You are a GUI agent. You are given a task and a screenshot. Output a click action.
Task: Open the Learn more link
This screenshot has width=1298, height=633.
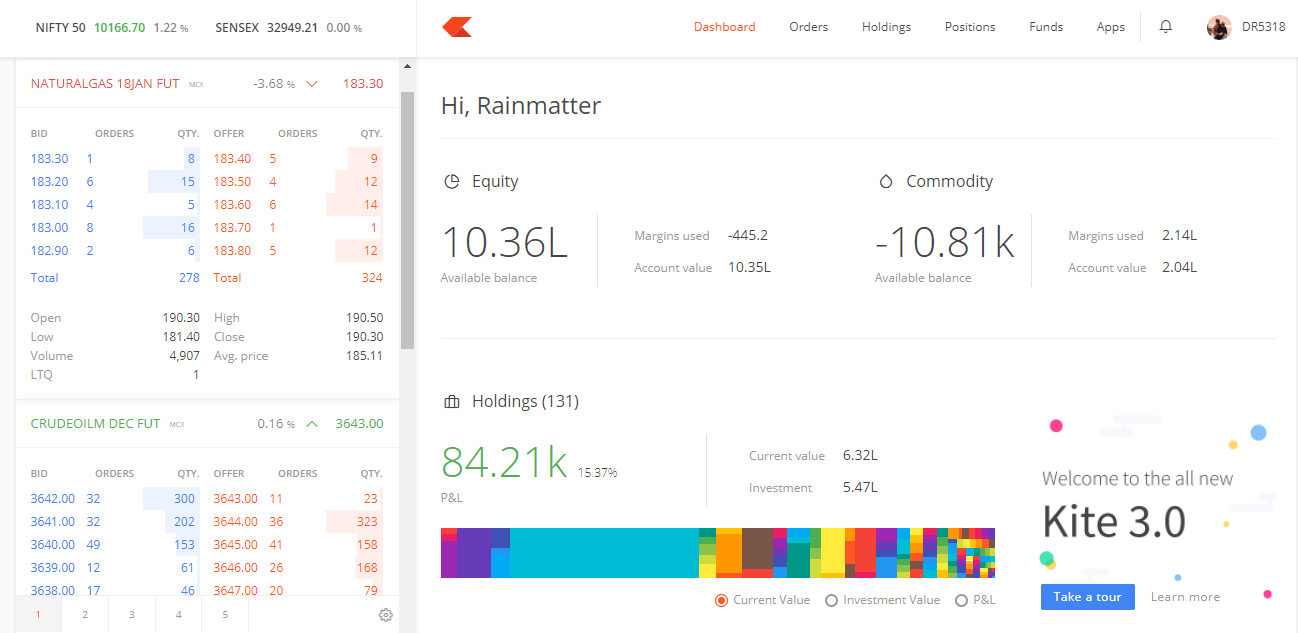click(x=1185, y=597)
